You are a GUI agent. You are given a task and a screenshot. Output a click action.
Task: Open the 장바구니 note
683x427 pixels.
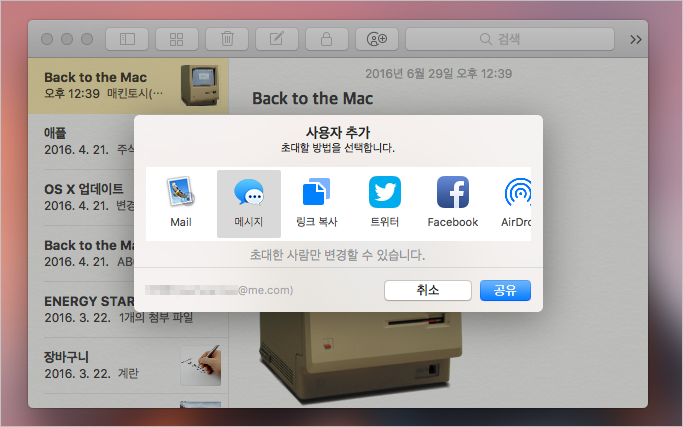click(128, 365)
